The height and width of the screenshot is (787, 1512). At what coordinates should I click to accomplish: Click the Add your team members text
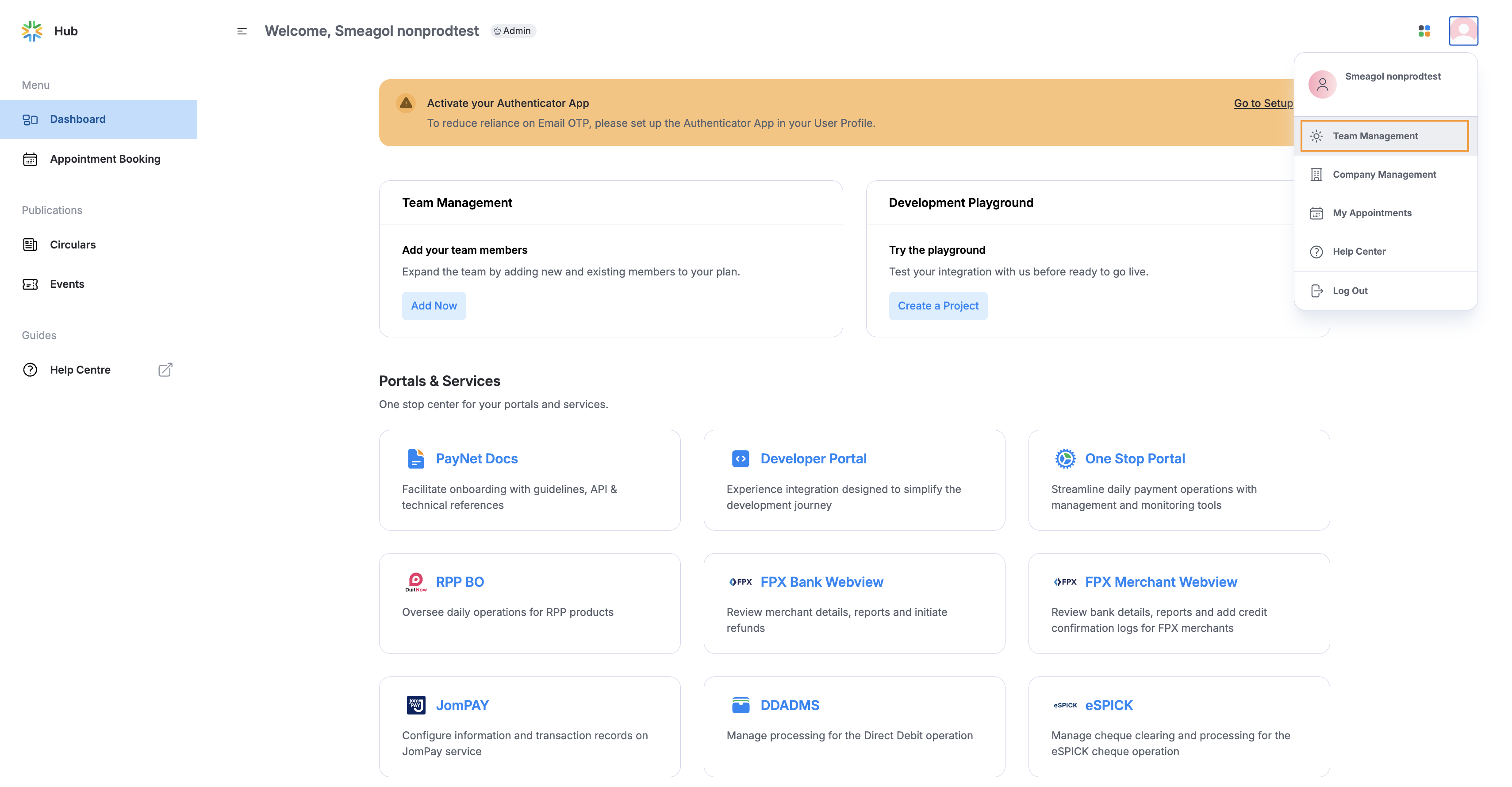point(464,250)
